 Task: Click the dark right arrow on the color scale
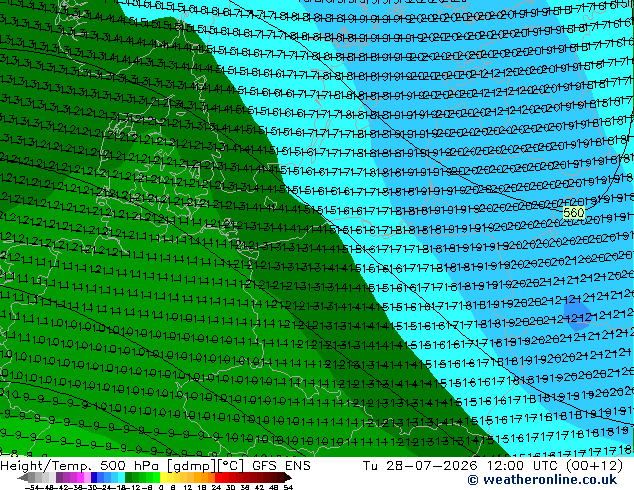coord(288,478)
